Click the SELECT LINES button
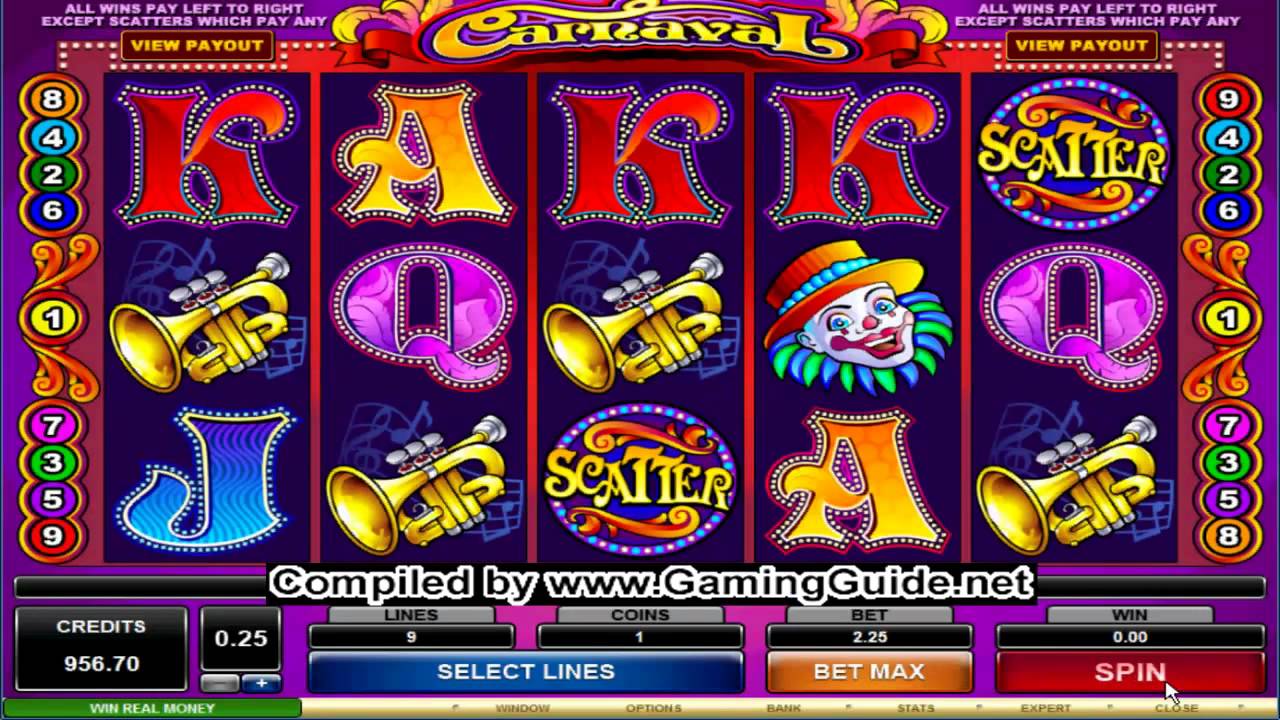The image size is (1280, 720). [525, 672]
